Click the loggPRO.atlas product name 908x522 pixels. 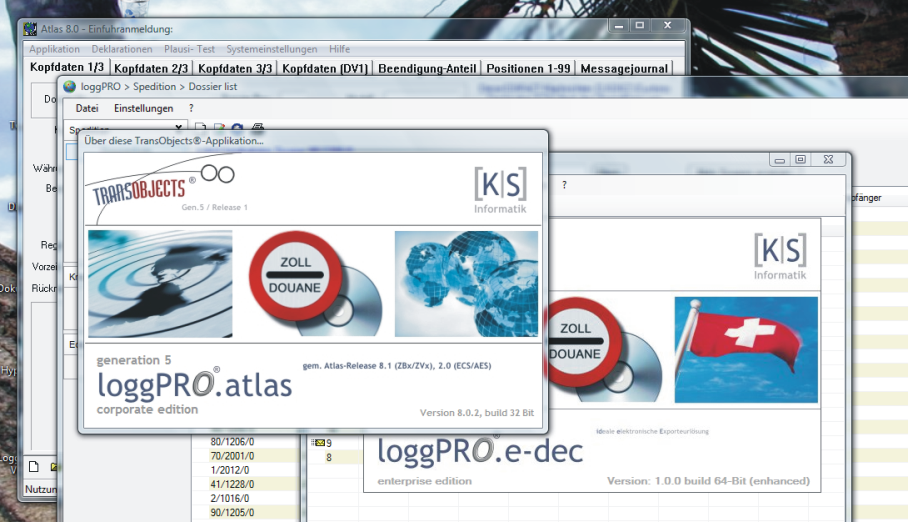pos(195,384)
